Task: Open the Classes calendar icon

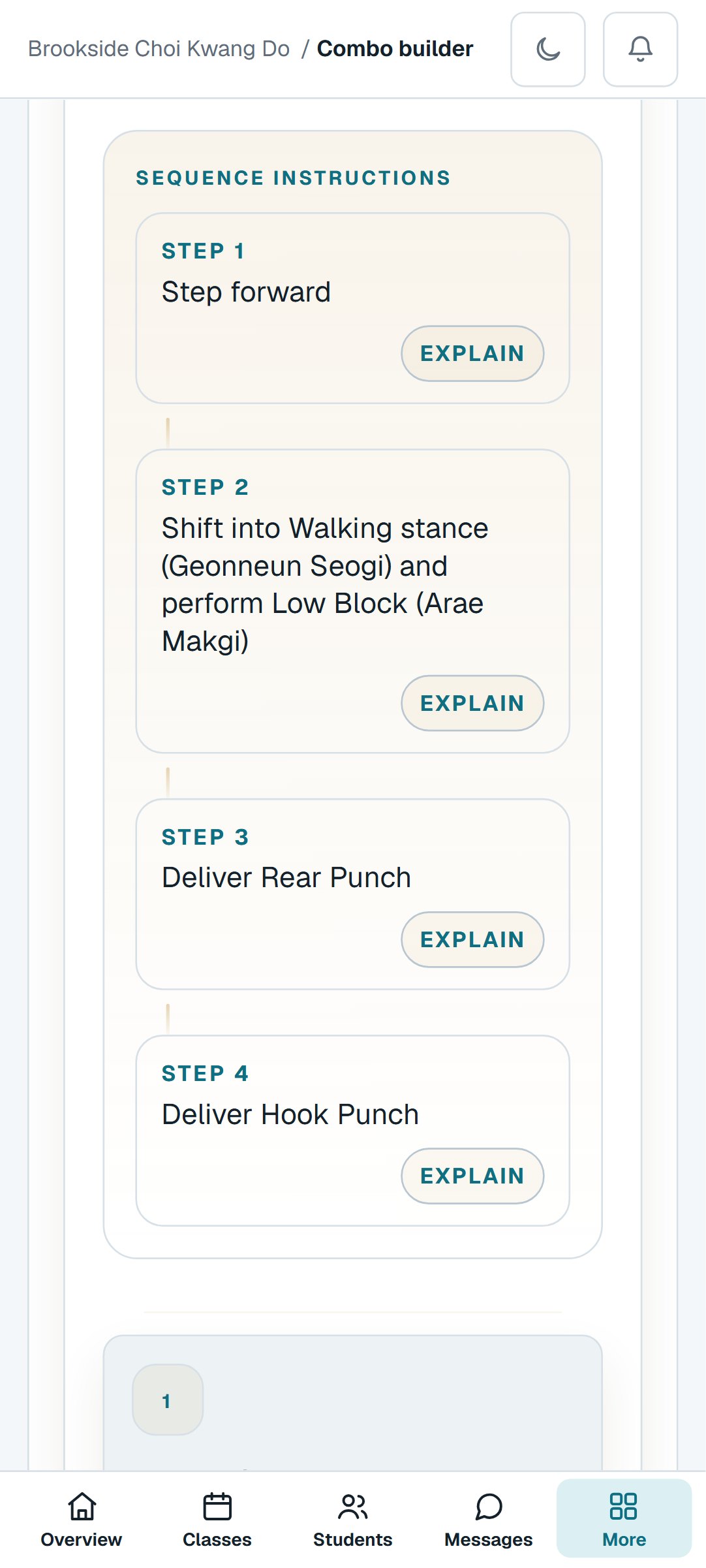Action: [217, 1507]
